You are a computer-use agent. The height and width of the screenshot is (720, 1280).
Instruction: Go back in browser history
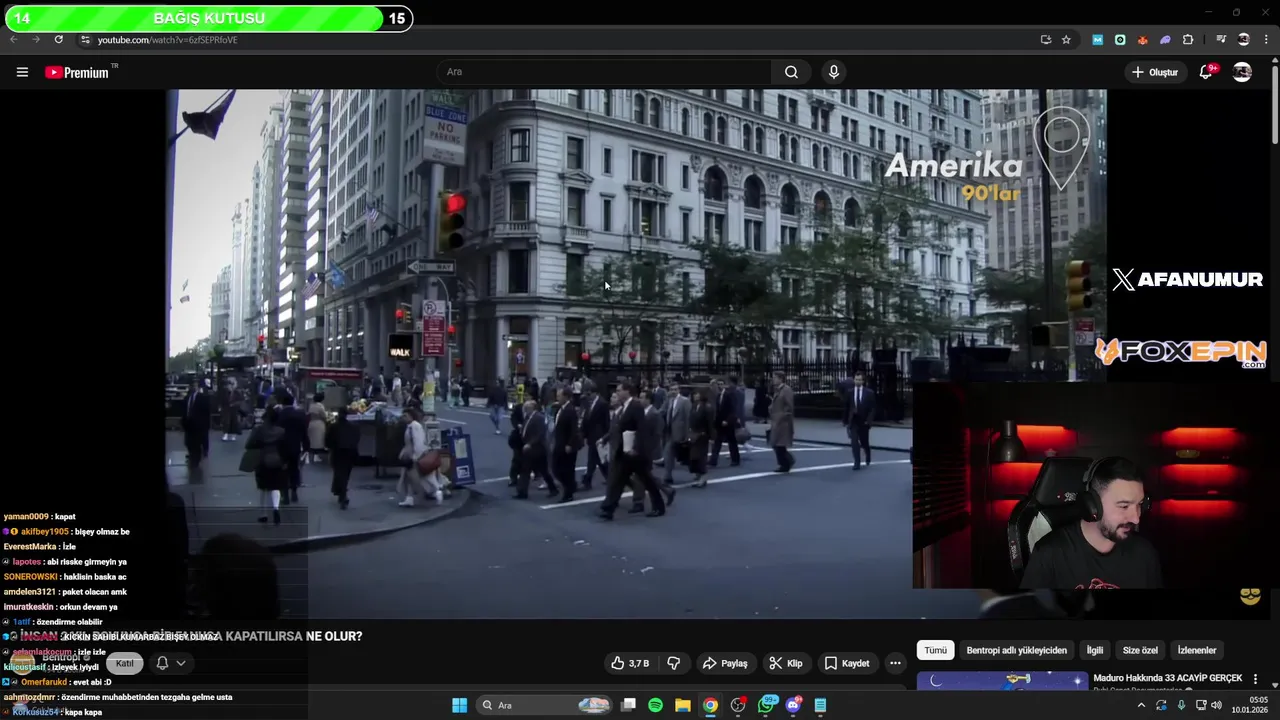(13, 40)
